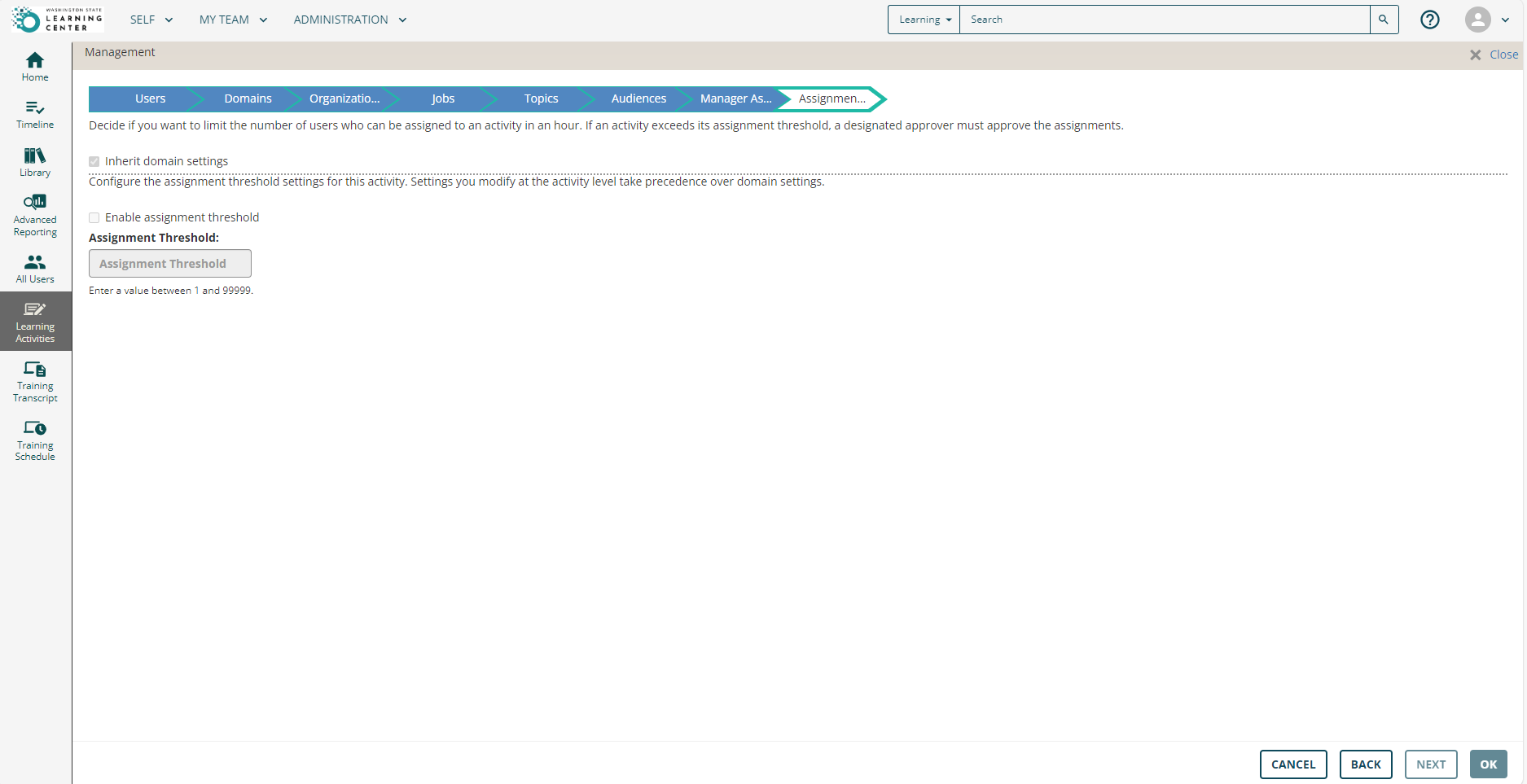Click the search magnifier icon
1527x784 pixels.
(1384, 20)
